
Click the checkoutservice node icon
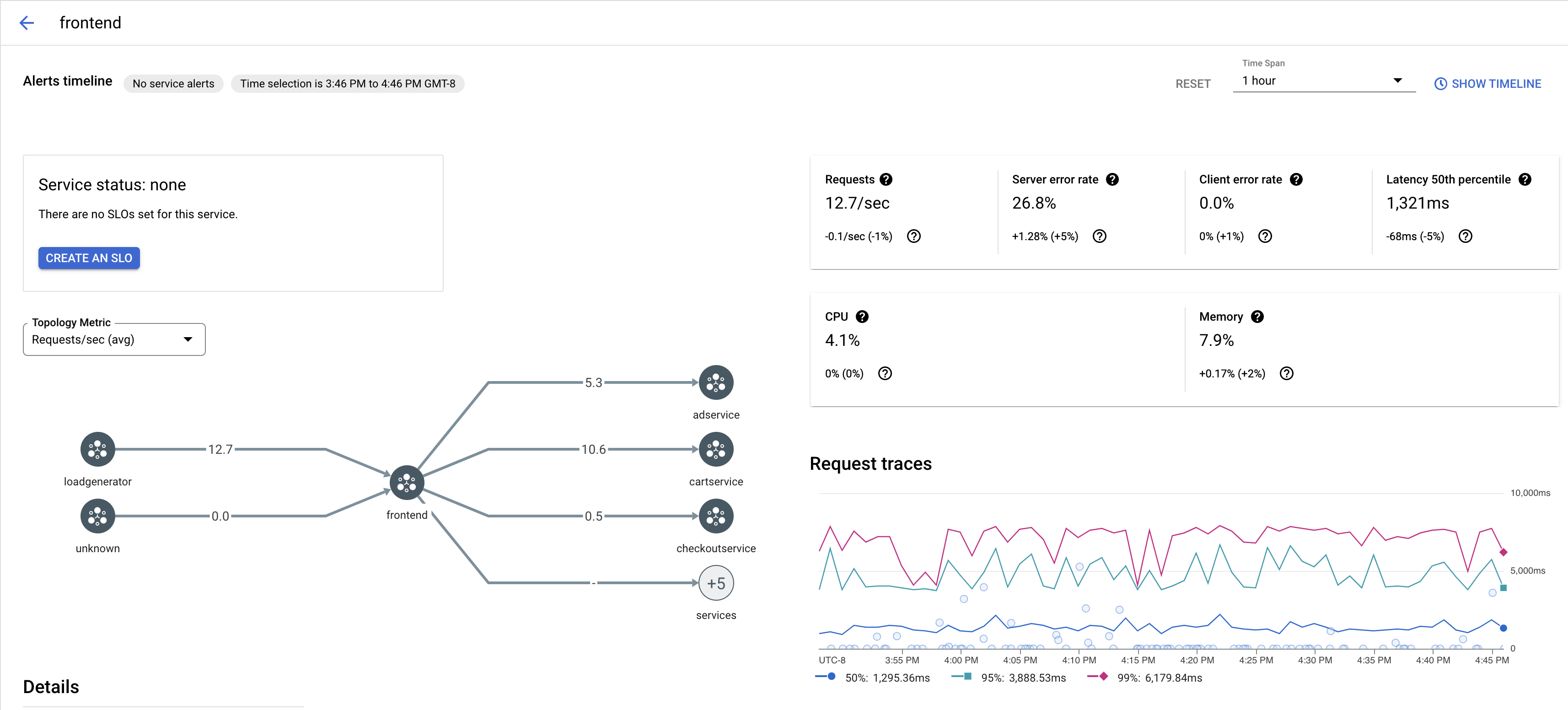pos(715,516)
